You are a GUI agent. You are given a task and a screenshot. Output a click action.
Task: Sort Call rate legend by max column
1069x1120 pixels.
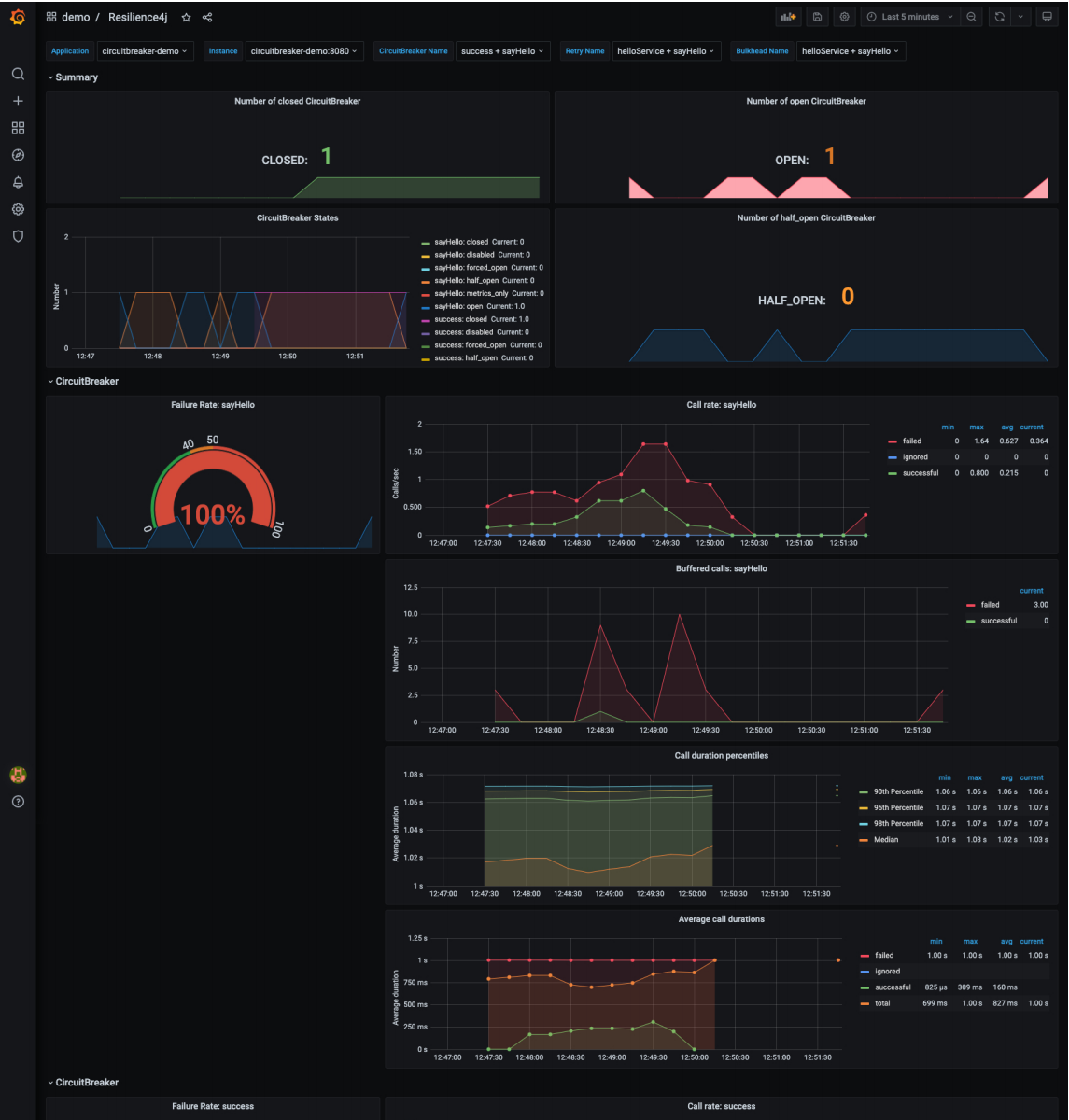(x=977, y=427)
